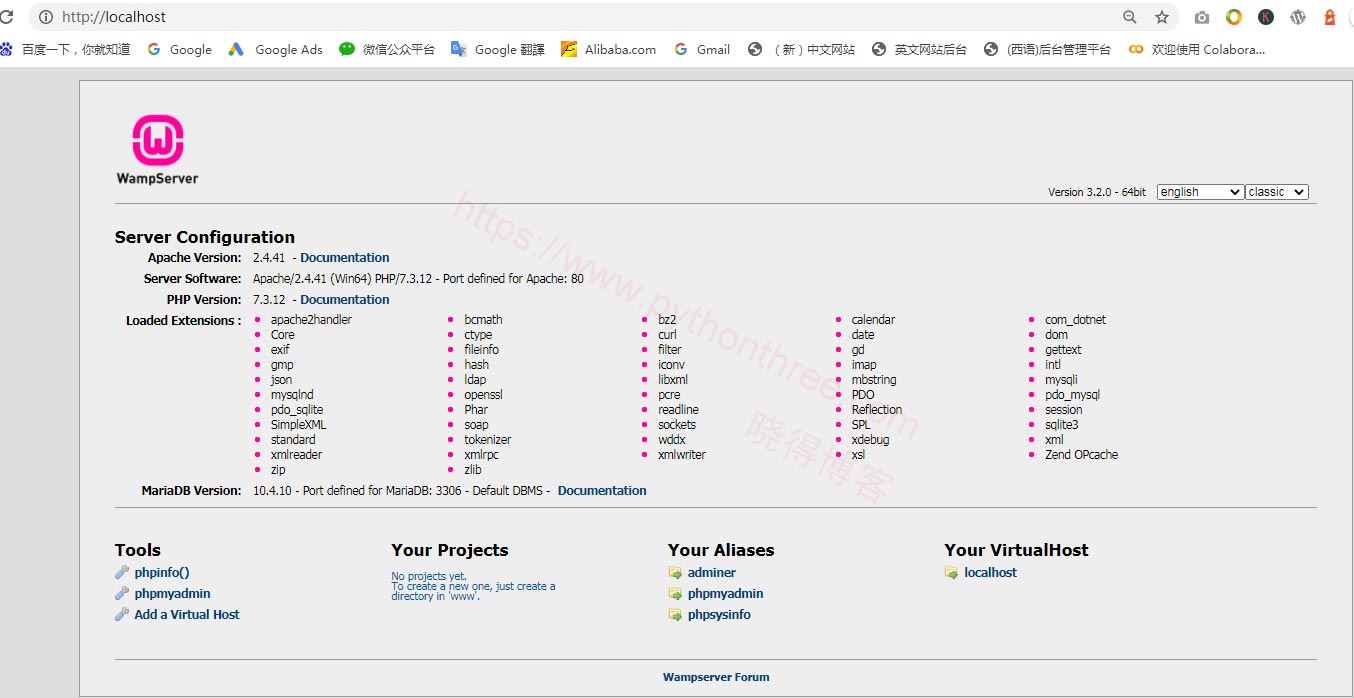The image size is (1354, 698).
Task: Click the Google Translate bookmark icon
Action: click(459, 49)
